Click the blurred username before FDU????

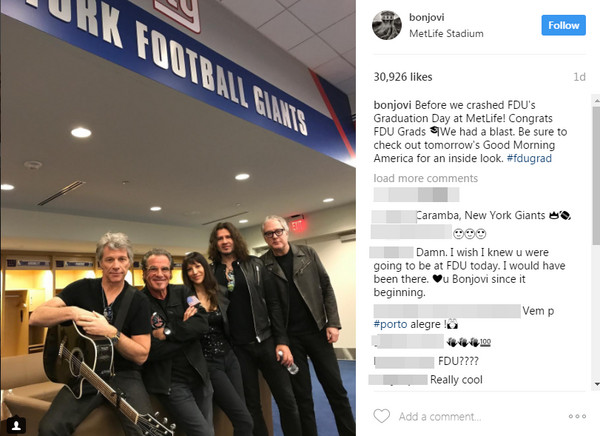[x=404, y=362]
